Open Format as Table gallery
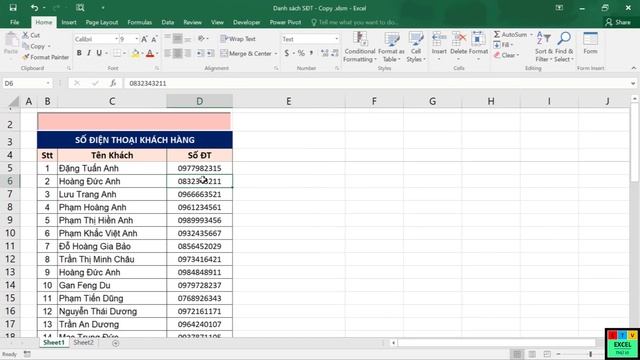 [391, 47]
